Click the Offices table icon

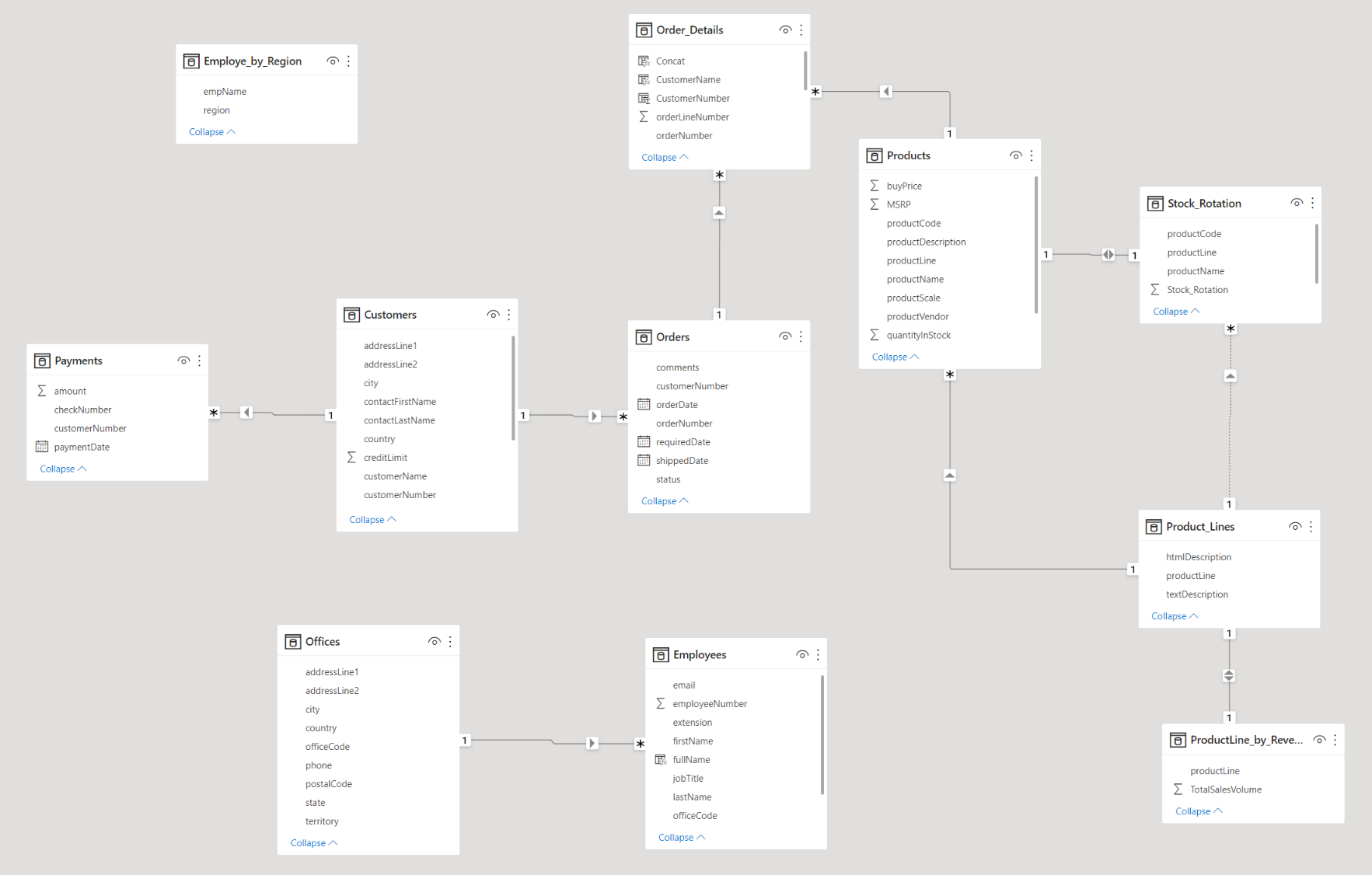(293, 641)
